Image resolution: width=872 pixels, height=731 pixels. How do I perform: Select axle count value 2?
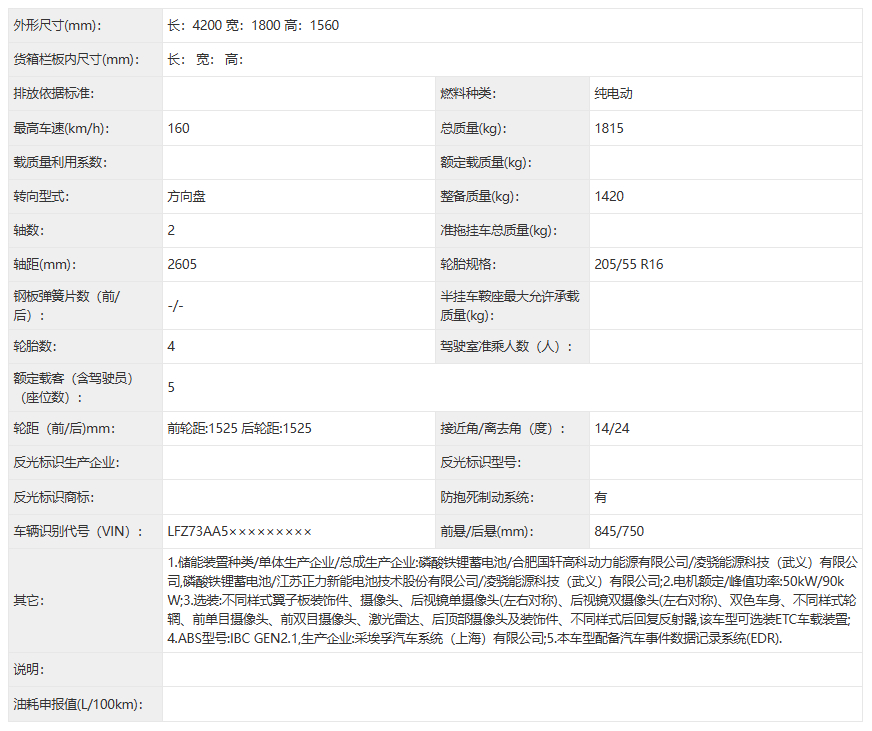coord(171,230)
